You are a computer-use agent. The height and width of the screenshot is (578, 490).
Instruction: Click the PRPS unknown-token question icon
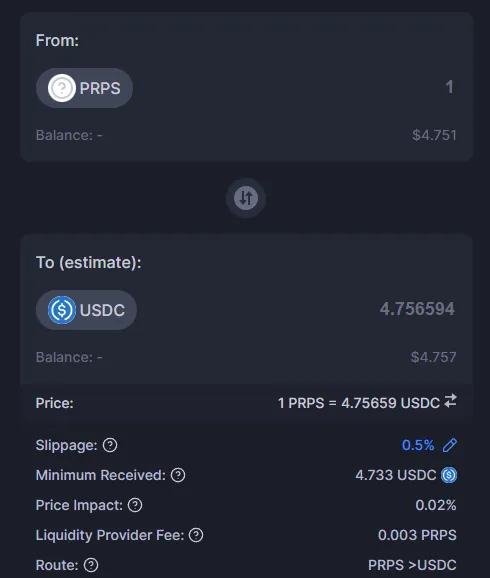62,88
